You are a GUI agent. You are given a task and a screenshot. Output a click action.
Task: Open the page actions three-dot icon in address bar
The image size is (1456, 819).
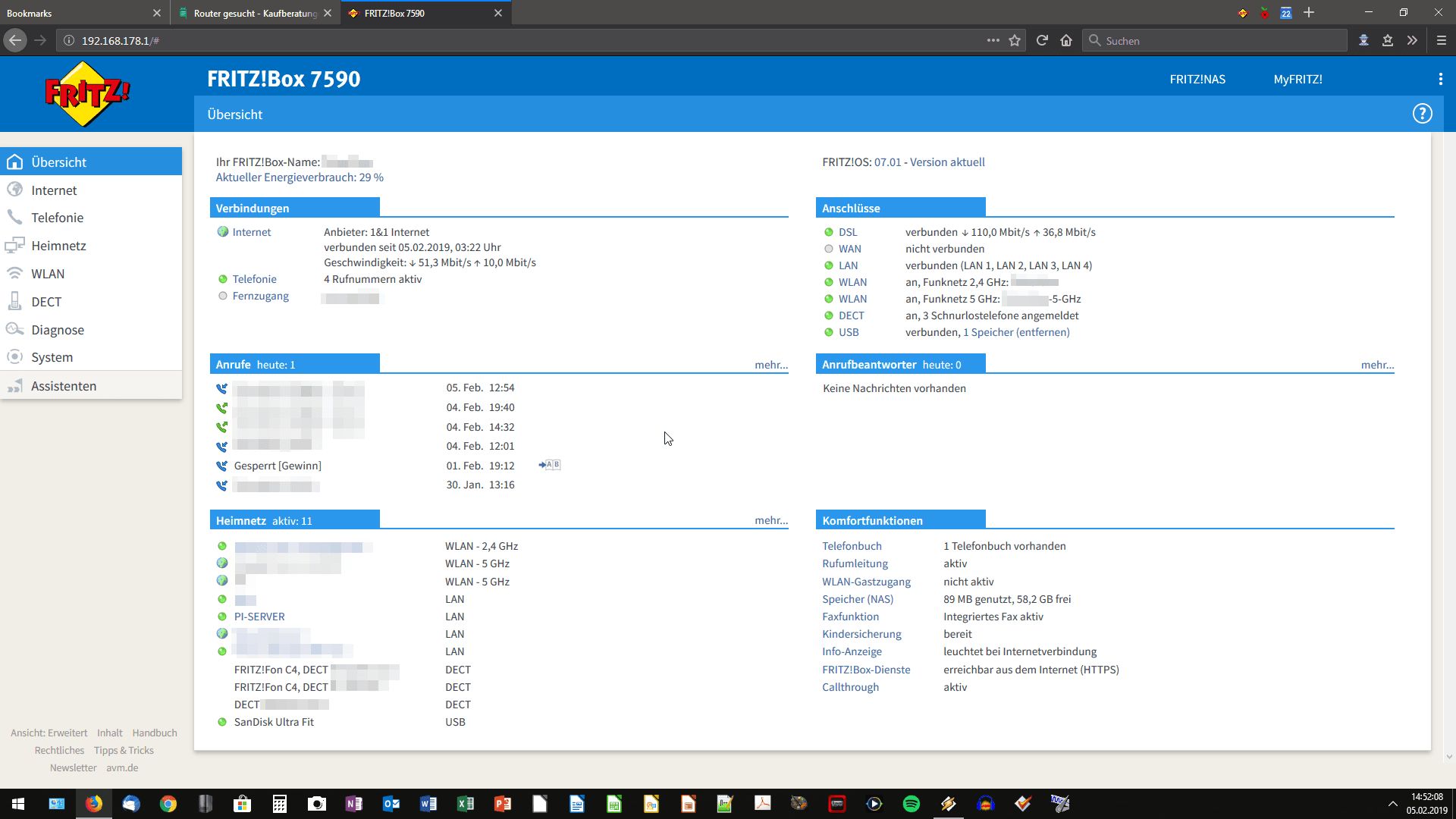coord(993,40)
